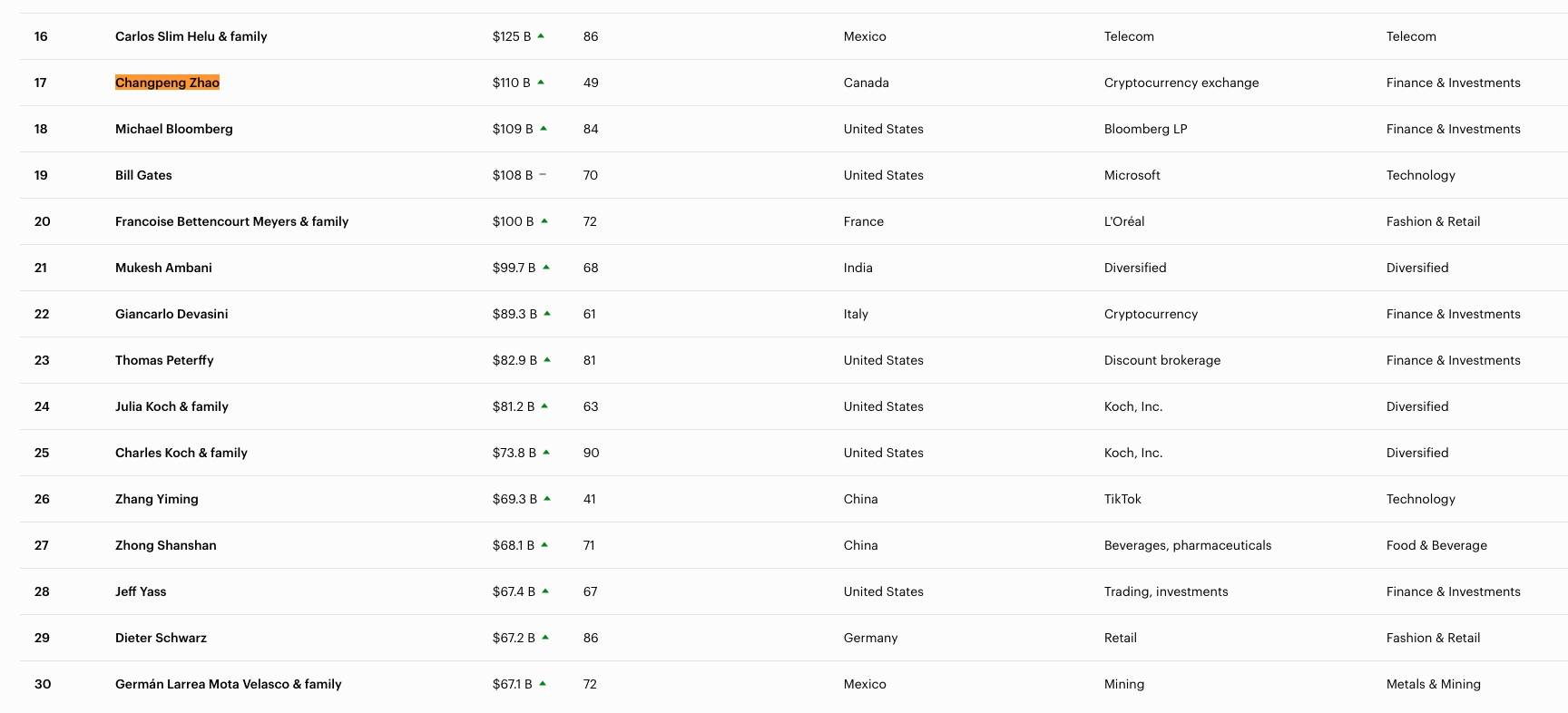This screenshot has height=713, width=1568.
Task: Click the up arrow next to $110 B
Action: click(x=541, y=83)
